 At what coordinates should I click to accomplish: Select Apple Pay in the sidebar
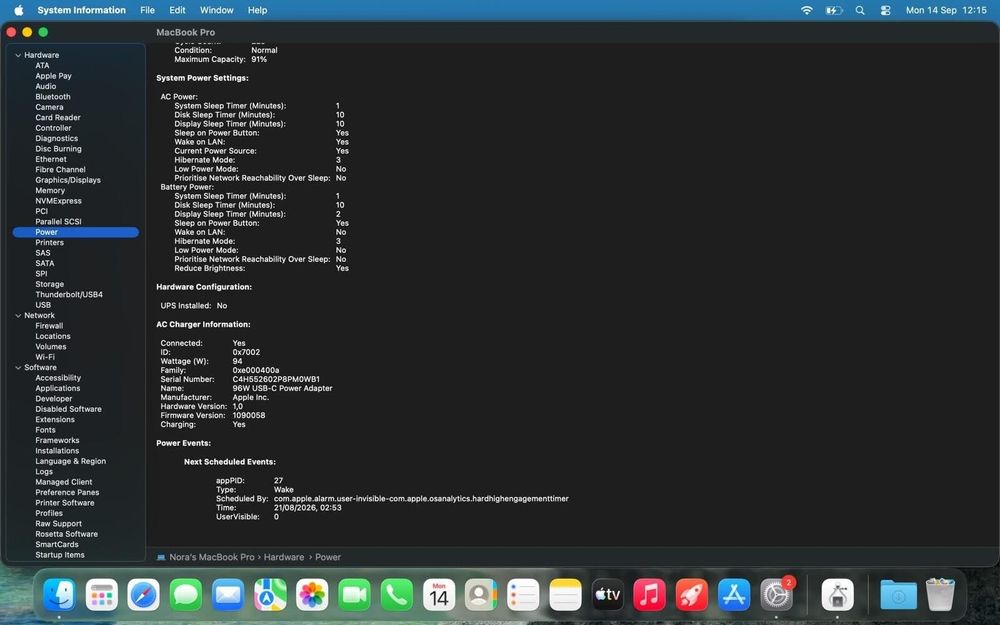point(54,76)
